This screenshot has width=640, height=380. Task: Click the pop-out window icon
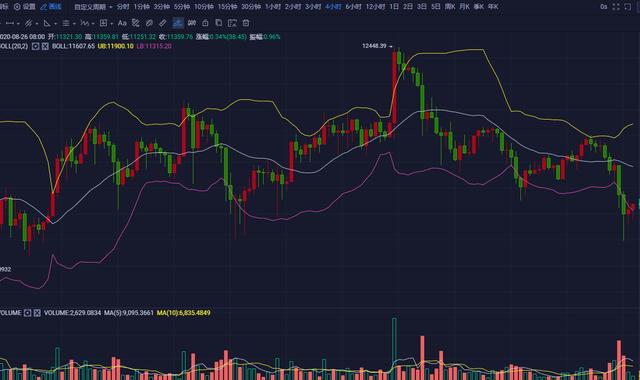pyautogui.click(x=628, y=7)
